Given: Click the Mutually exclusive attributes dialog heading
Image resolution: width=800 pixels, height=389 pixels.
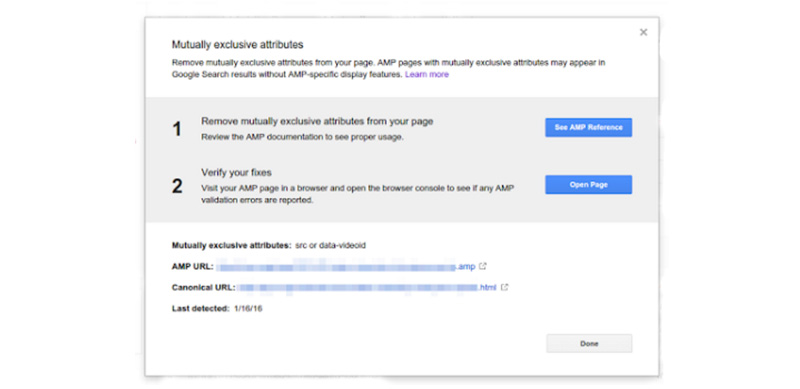Looking at the screenshot, I should click(237, 45).
